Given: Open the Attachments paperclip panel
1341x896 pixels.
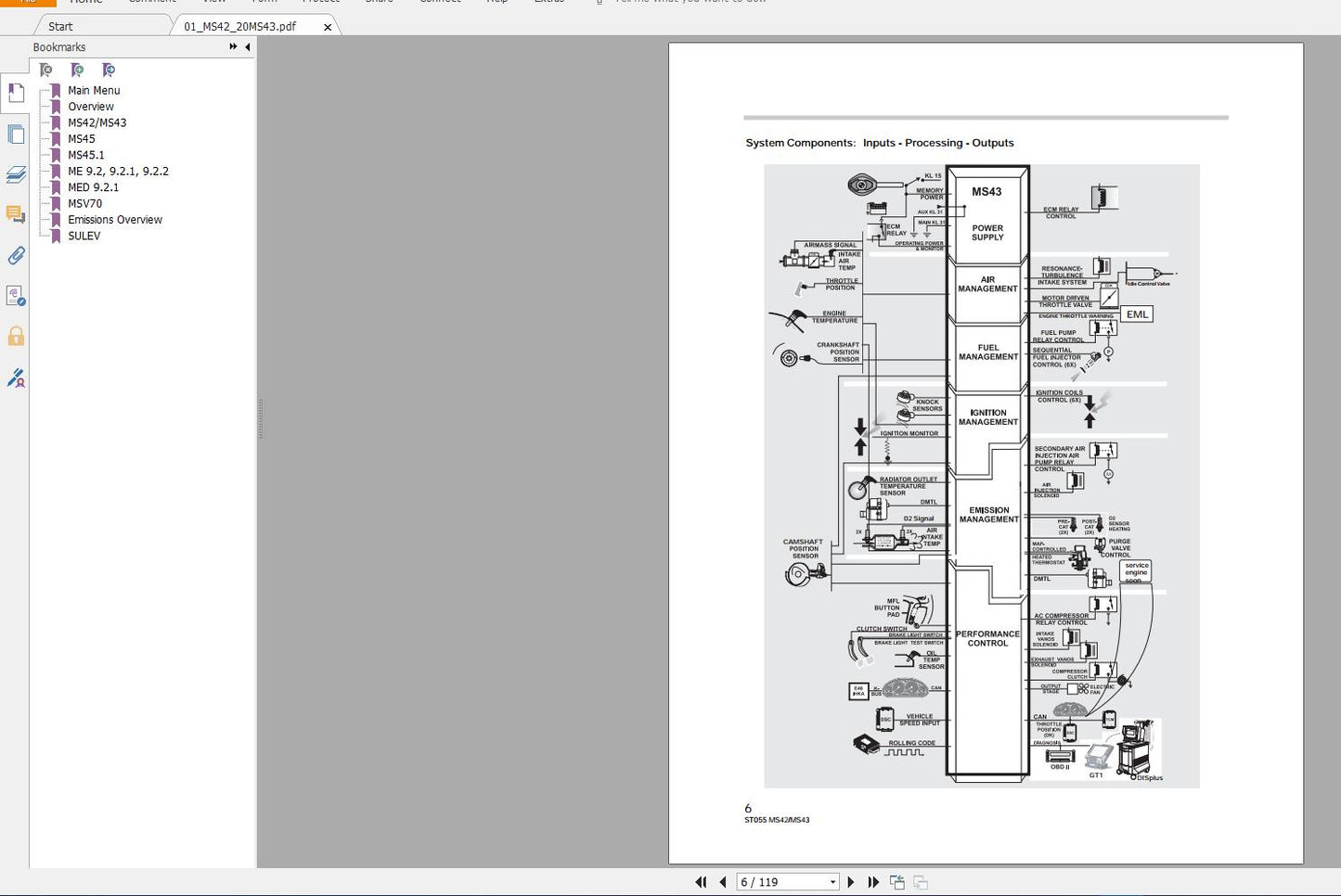Looking at the screenshot, I should (x=16, y=255).
